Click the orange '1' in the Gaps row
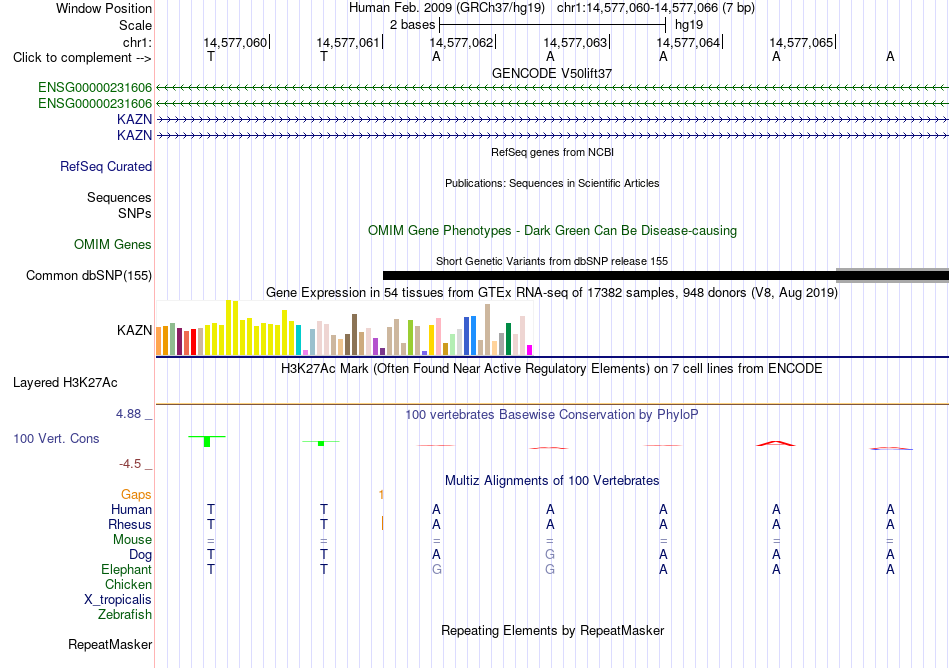Viewport: 950px width, 668px height. (x=381, y=495)
